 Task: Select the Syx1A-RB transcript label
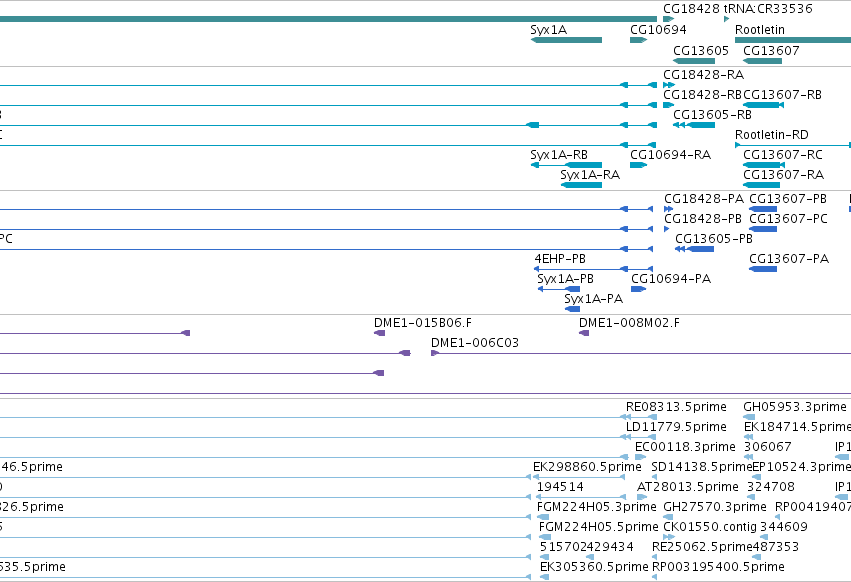(558, 155)
